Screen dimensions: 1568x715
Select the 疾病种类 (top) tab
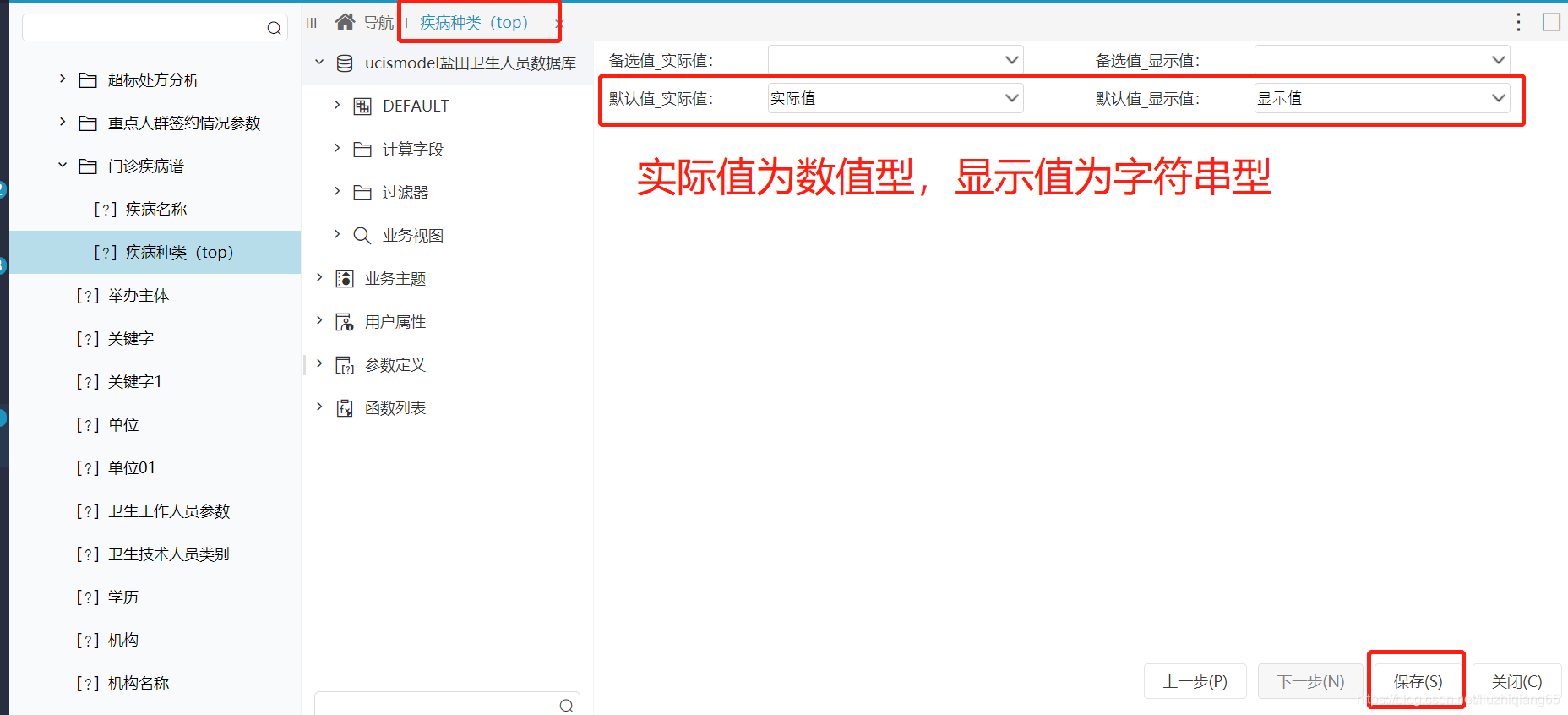coord(474,23)
